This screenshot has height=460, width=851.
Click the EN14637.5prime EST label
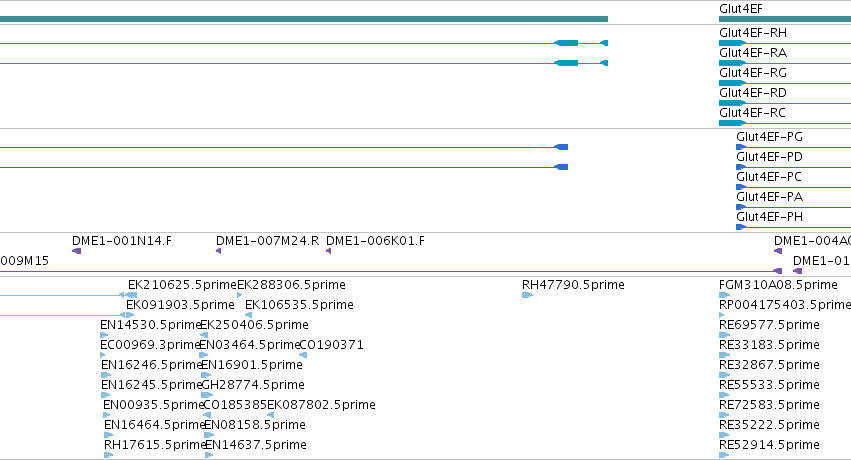[x=256, y=446]
